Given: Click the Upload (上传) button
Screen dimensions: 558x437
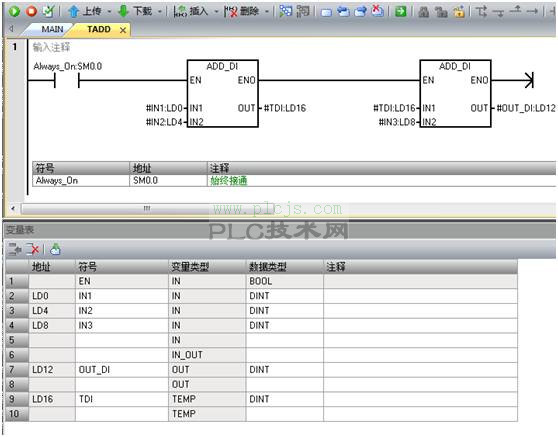Looking at the screenshot, I should (x=85, y=12).
